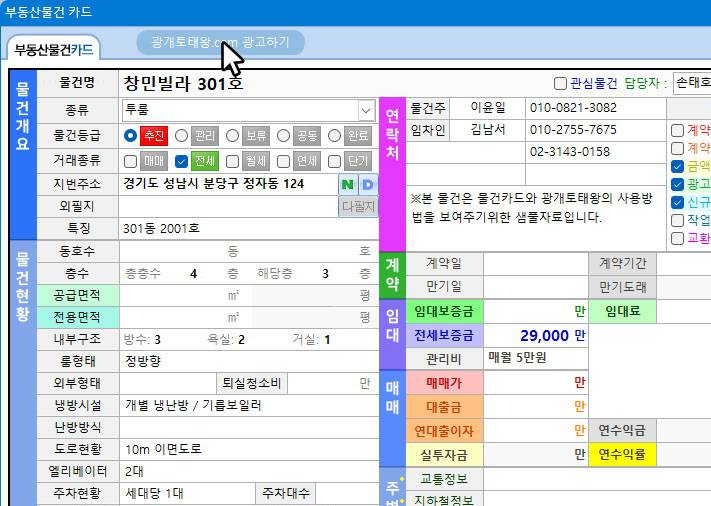Screen dimensions: 711x506
Task: Check the 관심물건 checkbox
Action: point(560,83)
